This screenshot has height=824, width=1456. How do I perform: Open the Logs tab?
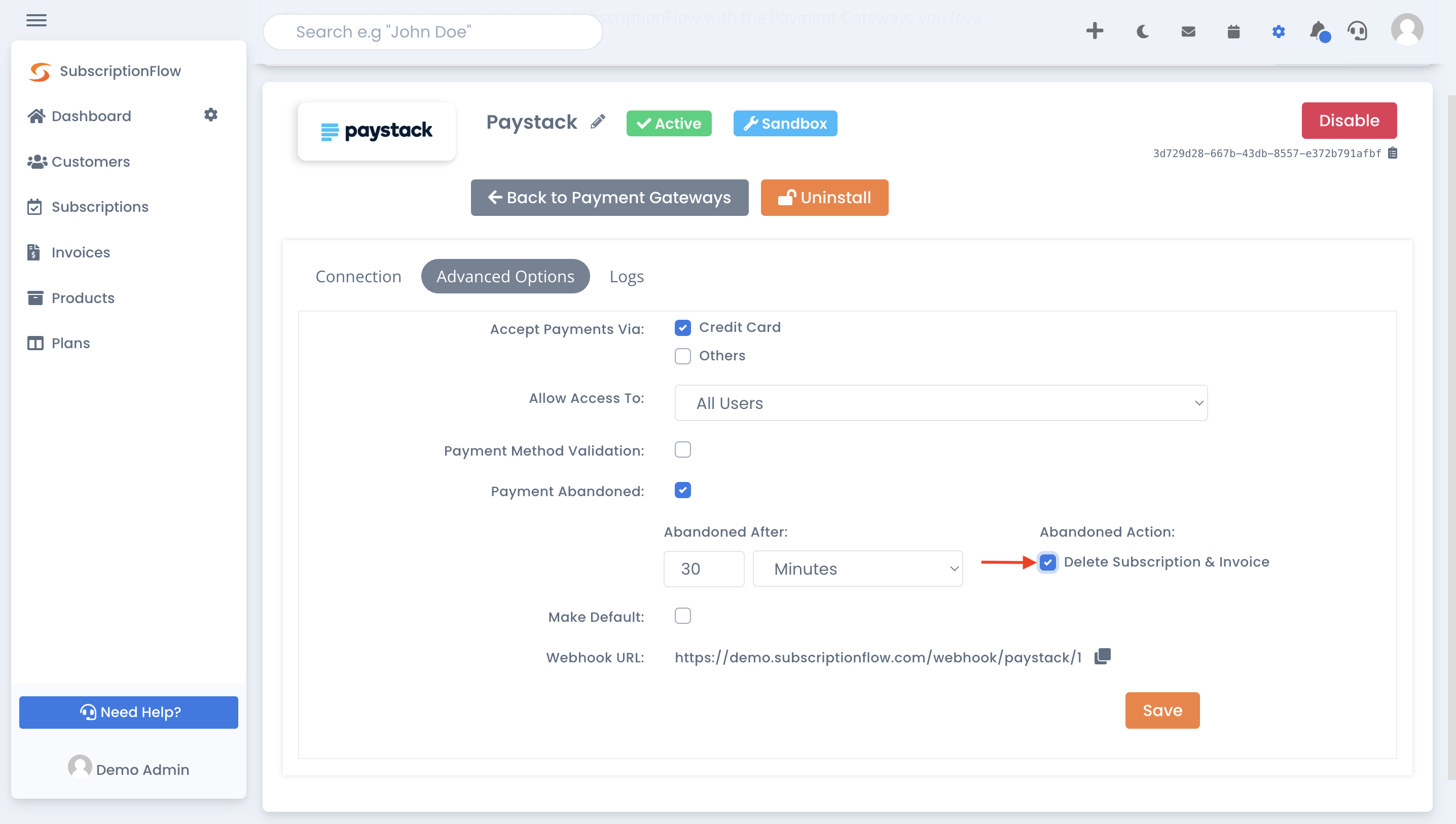pos(626,276)
